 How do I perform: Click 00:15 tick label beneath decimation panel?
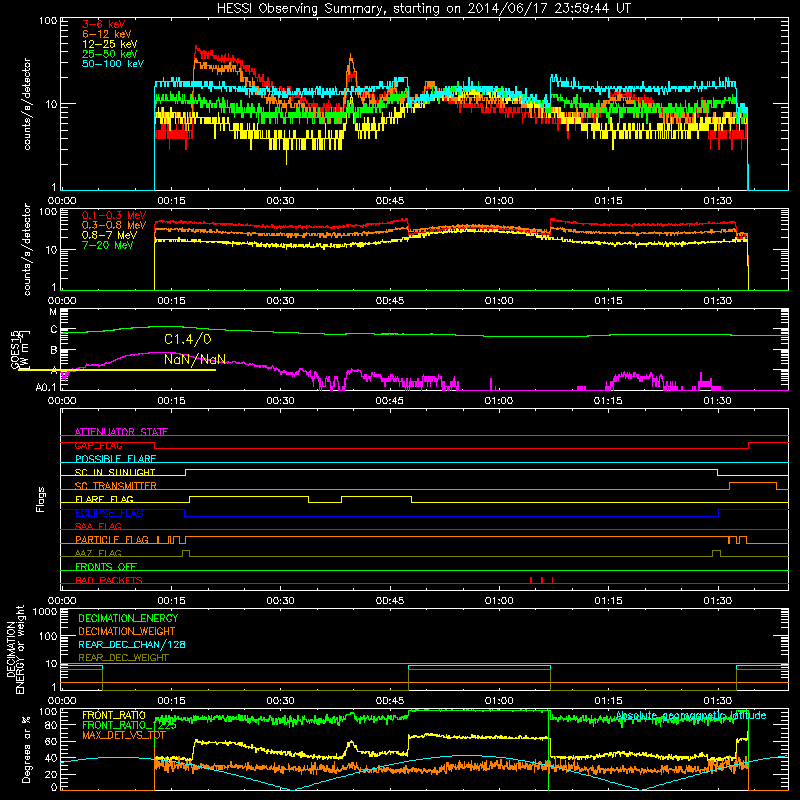[x=171, y=701]
